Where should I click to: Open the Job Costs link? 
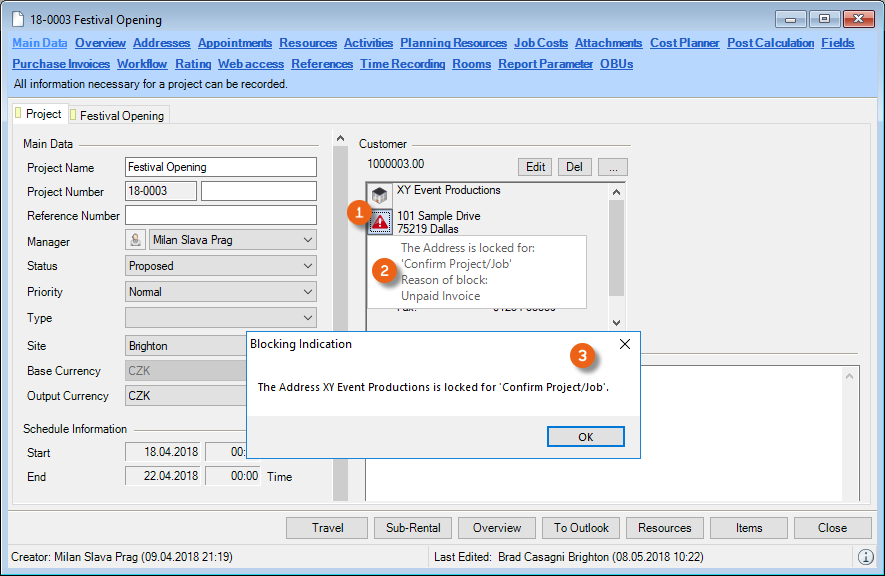pyautogui.click(x=541, y=43)
